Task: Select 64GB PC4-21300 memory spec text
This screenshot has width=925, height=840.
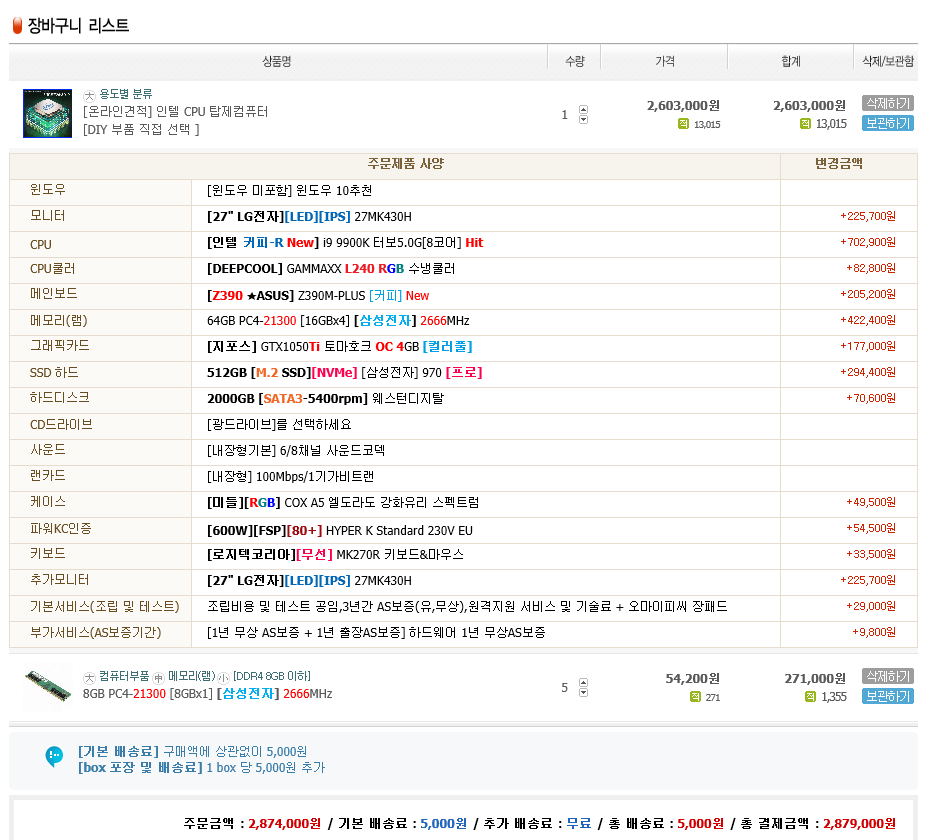Action: (x=338, y=320)
